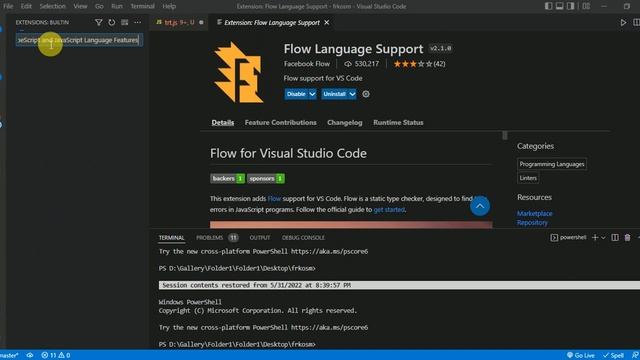Click the filter extensions funnel icon
This screenshot has height=360, width=640.
(x=98, y=22)
